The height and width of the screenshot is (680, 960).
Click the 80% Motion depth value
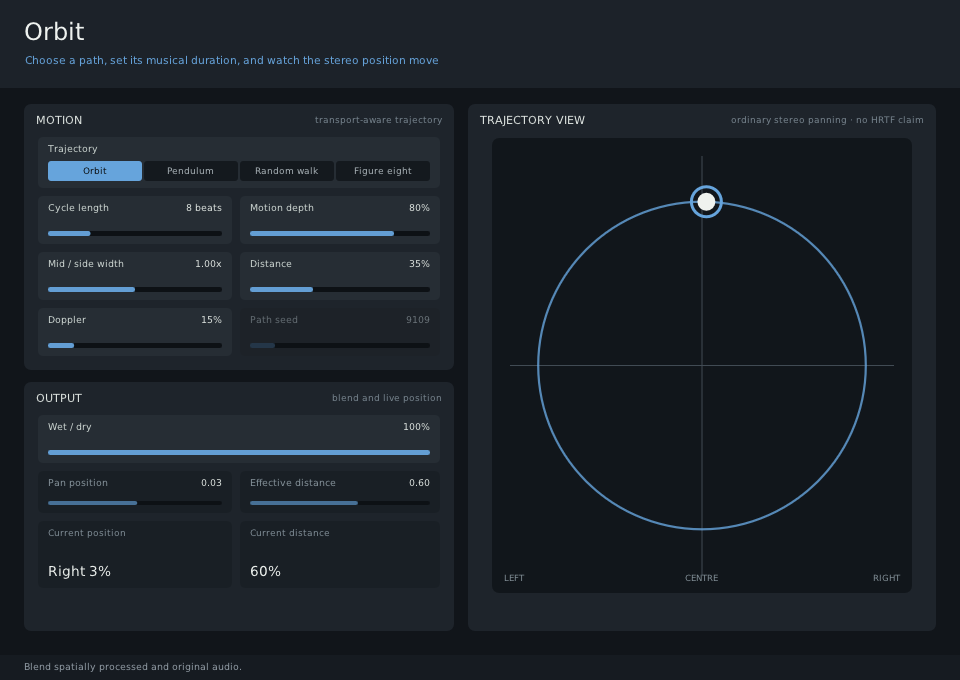[419, 208]
